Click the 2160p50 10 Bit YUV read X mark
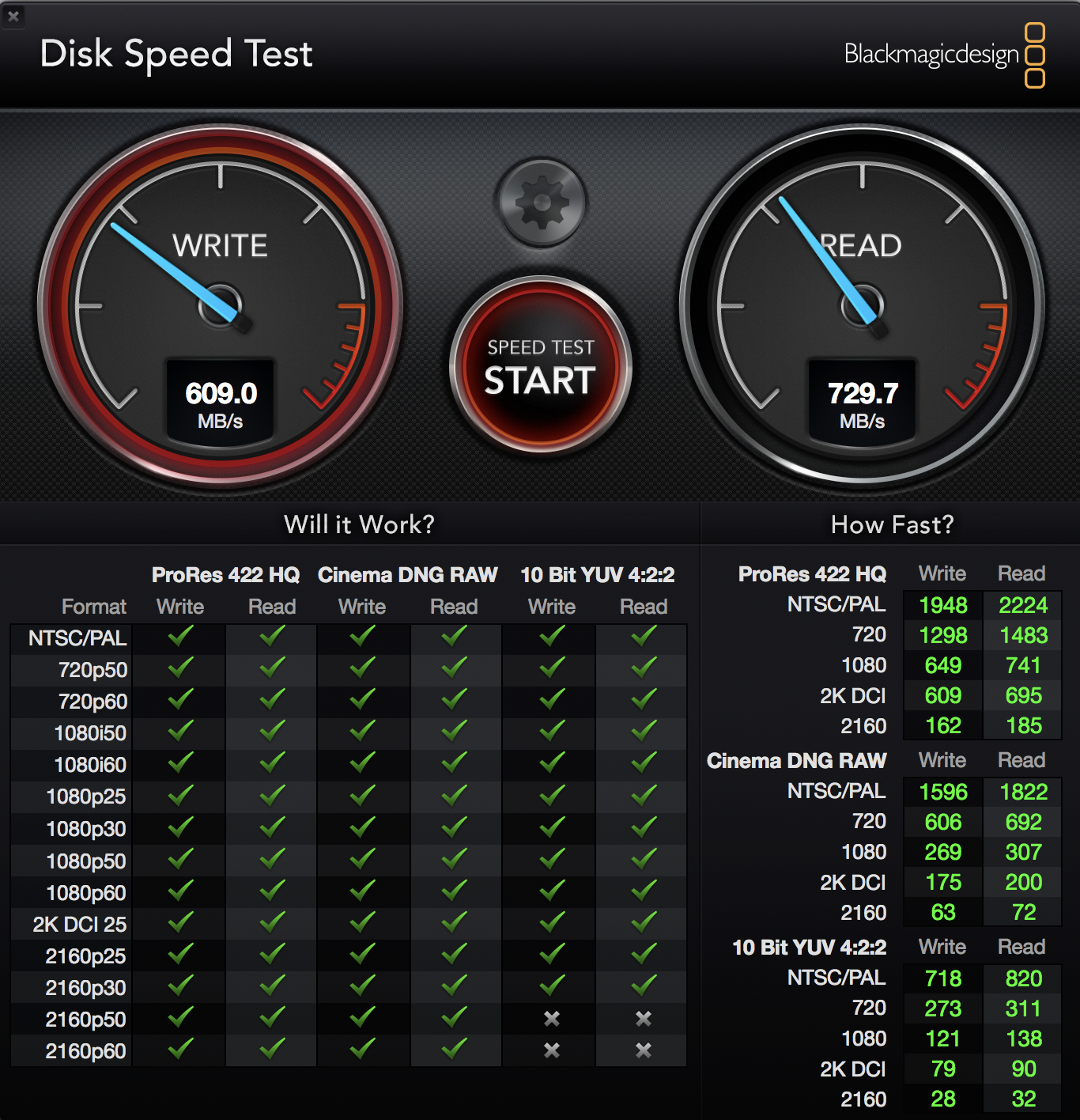Screen dimensions: 1080x1120 click(644, 1019)
